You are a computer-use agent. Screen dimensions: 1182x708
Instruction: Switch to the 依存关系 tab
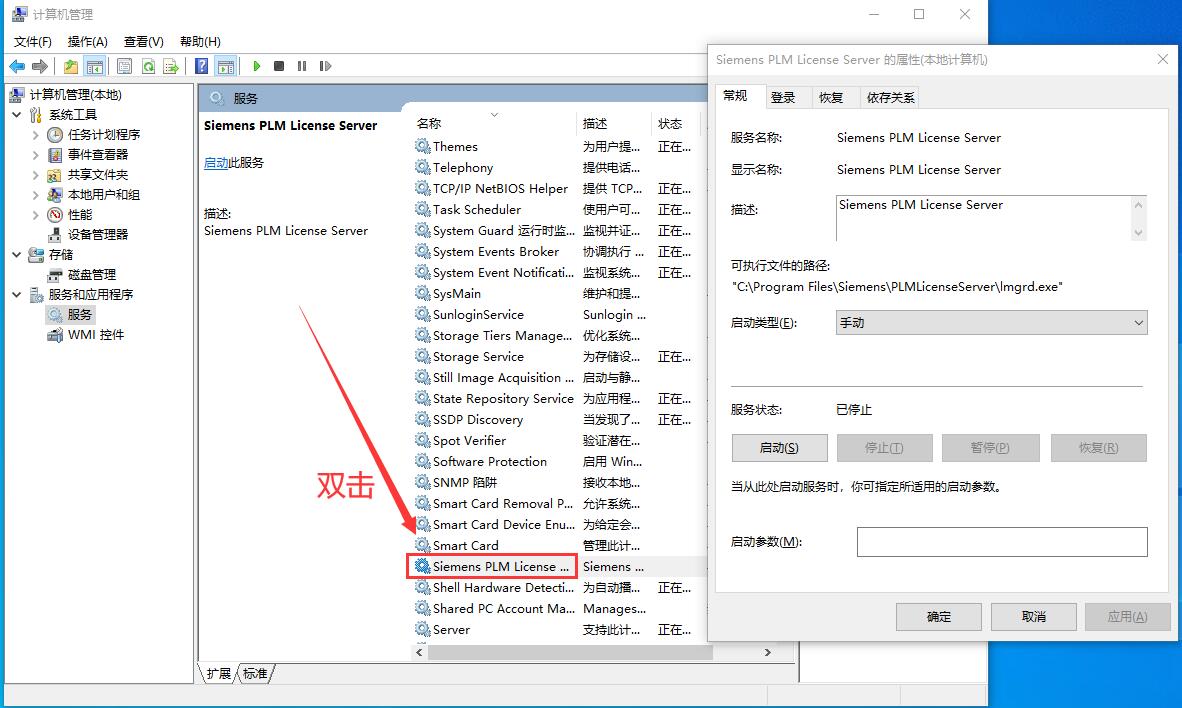pyautogui.click(x=890, y=97)
